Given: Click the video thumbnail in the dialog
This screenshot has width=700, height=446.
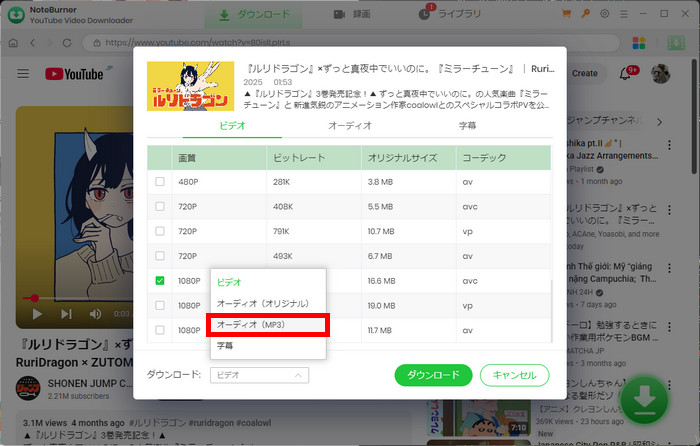Looking at the screenshot, I should point(191,86).
